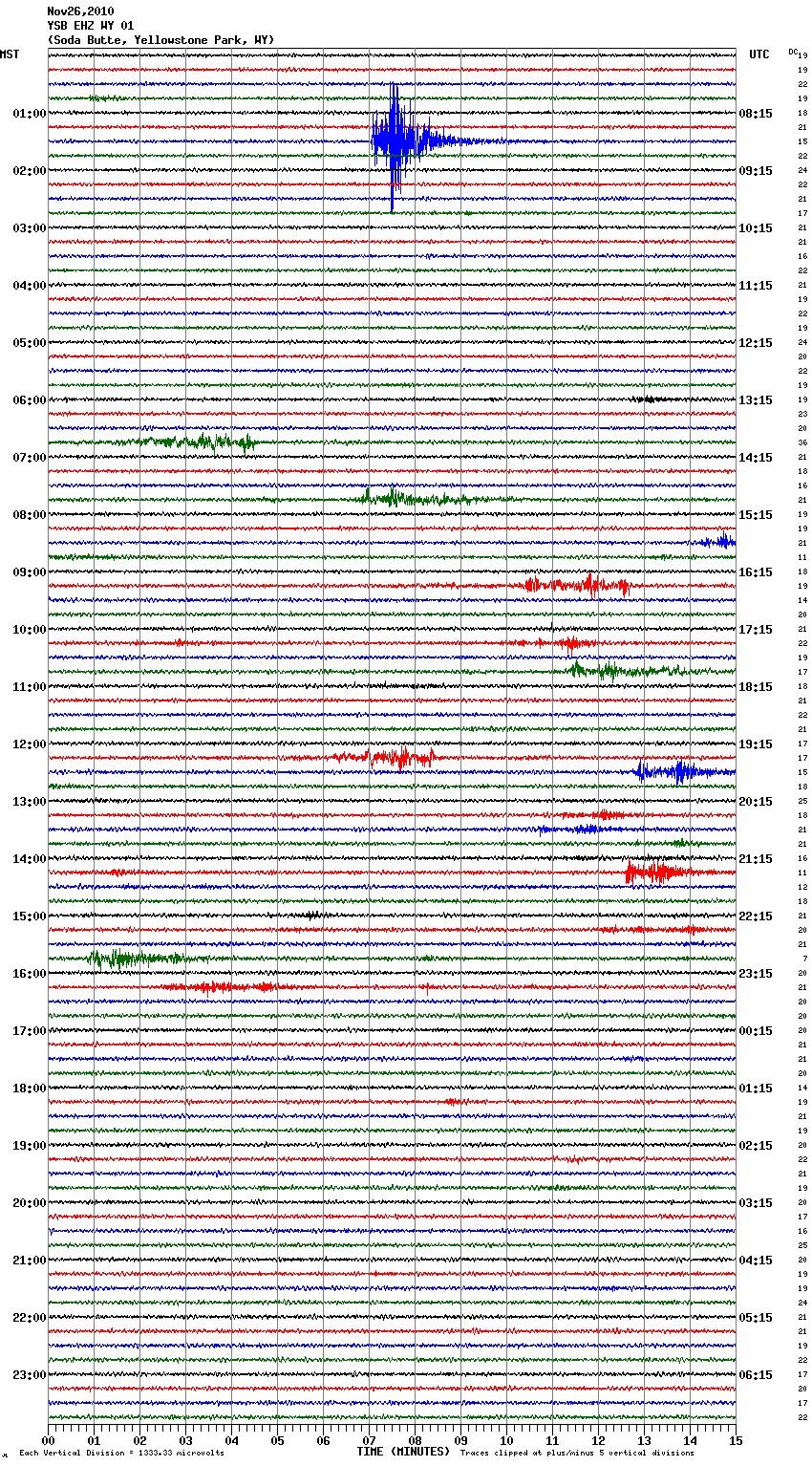Click "Each Vertical Division = 1333.33 microvolts" note
This screenshot has height=1466, width=812.
tap(121, 1453)
